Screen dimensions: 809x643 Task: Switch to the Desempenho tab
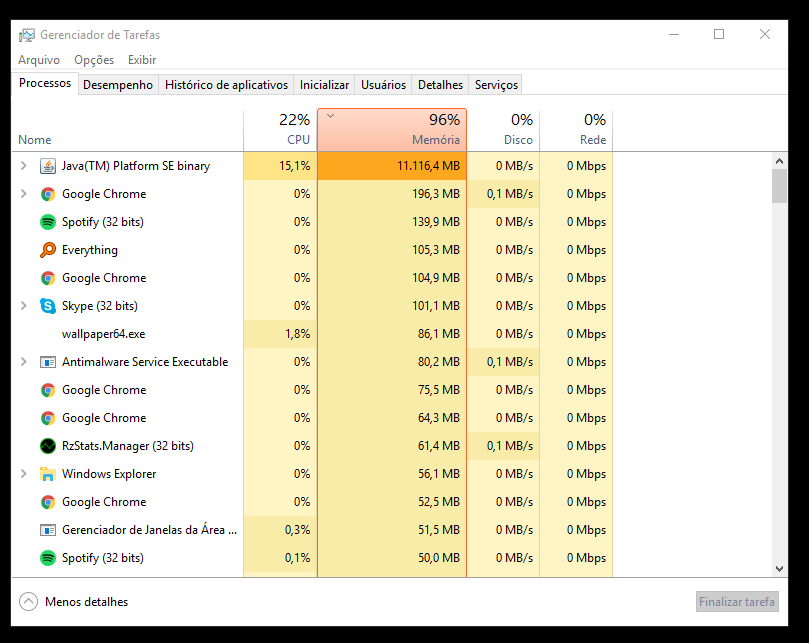pyautogui.click(x=118, y=85)
